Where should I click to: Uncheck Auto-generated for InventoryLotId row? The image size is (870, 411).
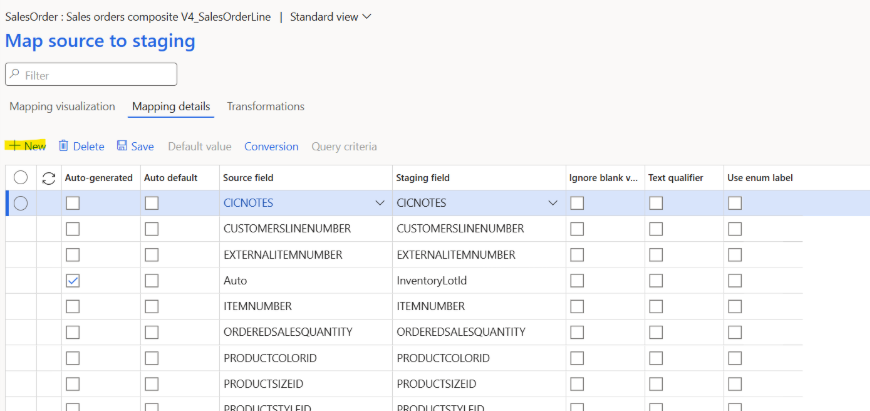(73, 281)
